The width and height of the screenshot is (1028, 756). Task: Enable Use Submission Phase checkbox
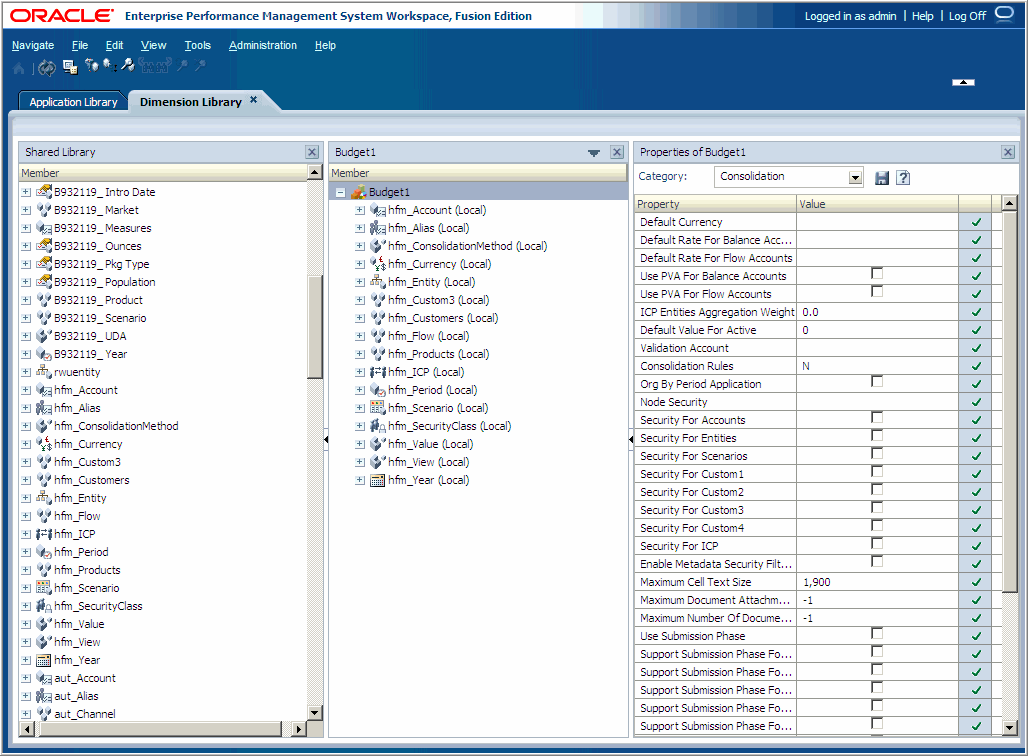tap(877, 633)
